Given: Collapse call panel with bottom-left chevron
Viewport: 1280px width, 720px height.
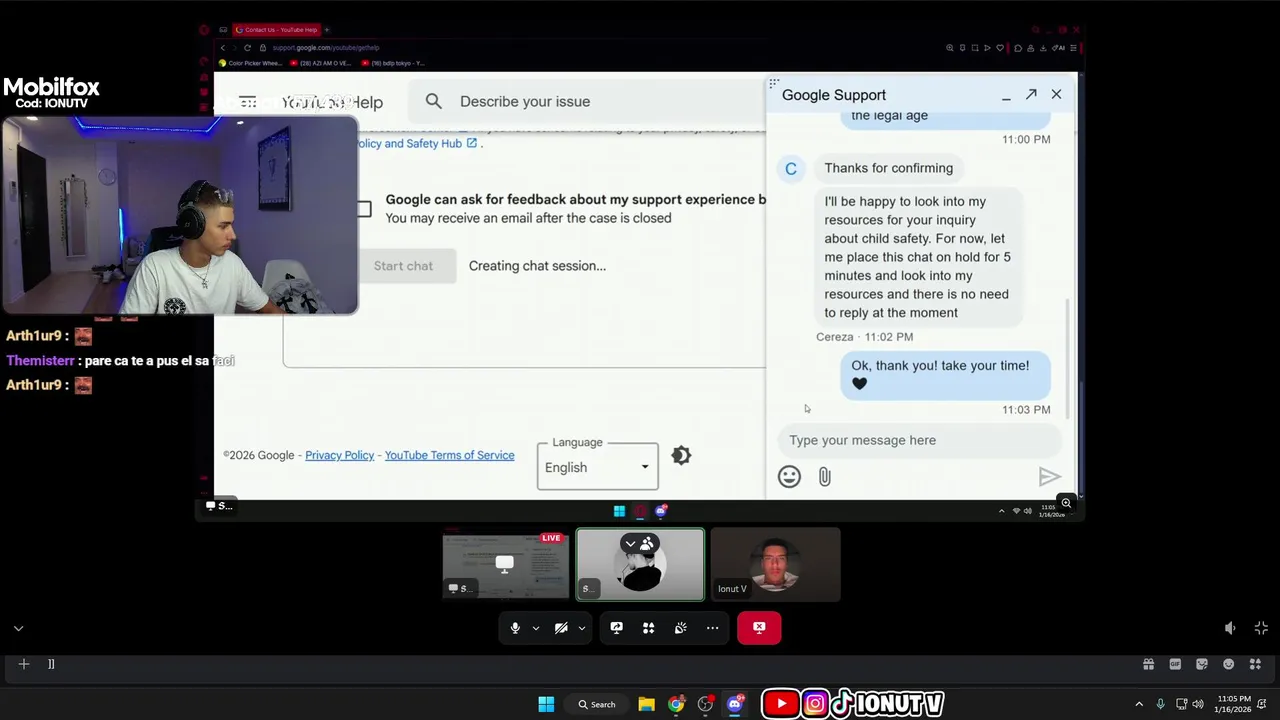Looking at the screenshot, I should click(18, 628).
